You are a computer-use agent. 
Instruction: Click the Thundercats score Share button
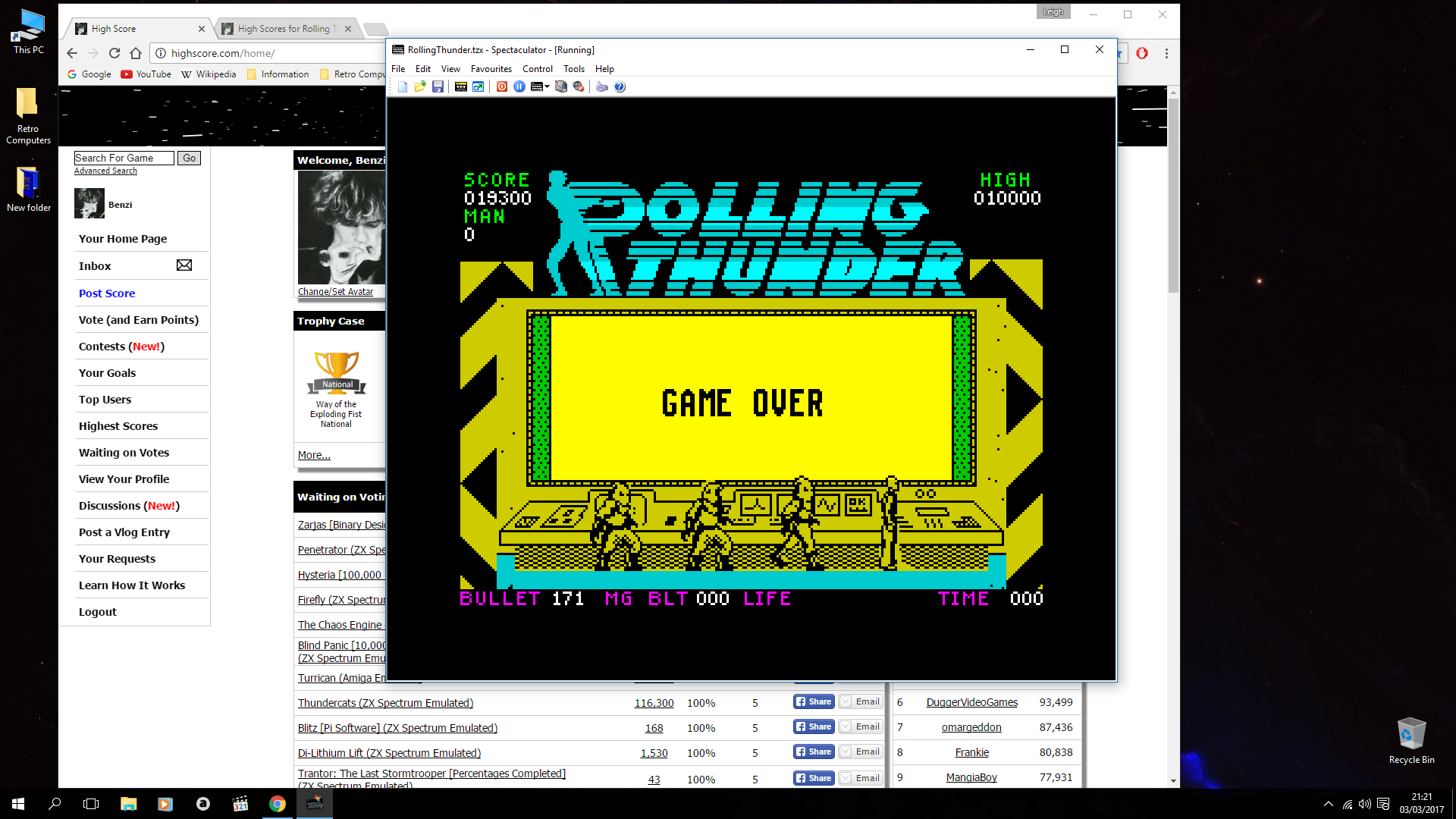pyautogui.click(x=814, y=702)
